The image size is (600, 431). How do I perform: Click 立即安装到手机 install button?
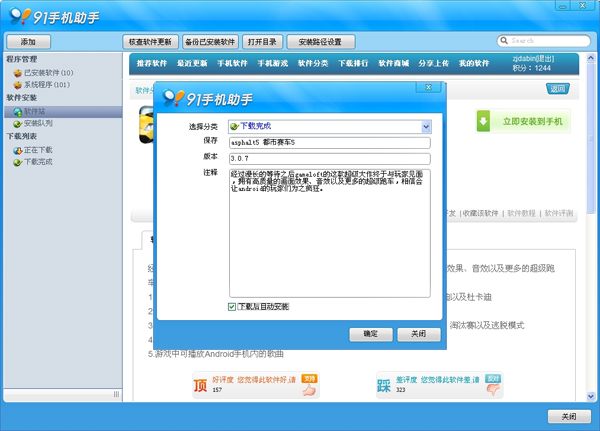click(x=523, y=122)
